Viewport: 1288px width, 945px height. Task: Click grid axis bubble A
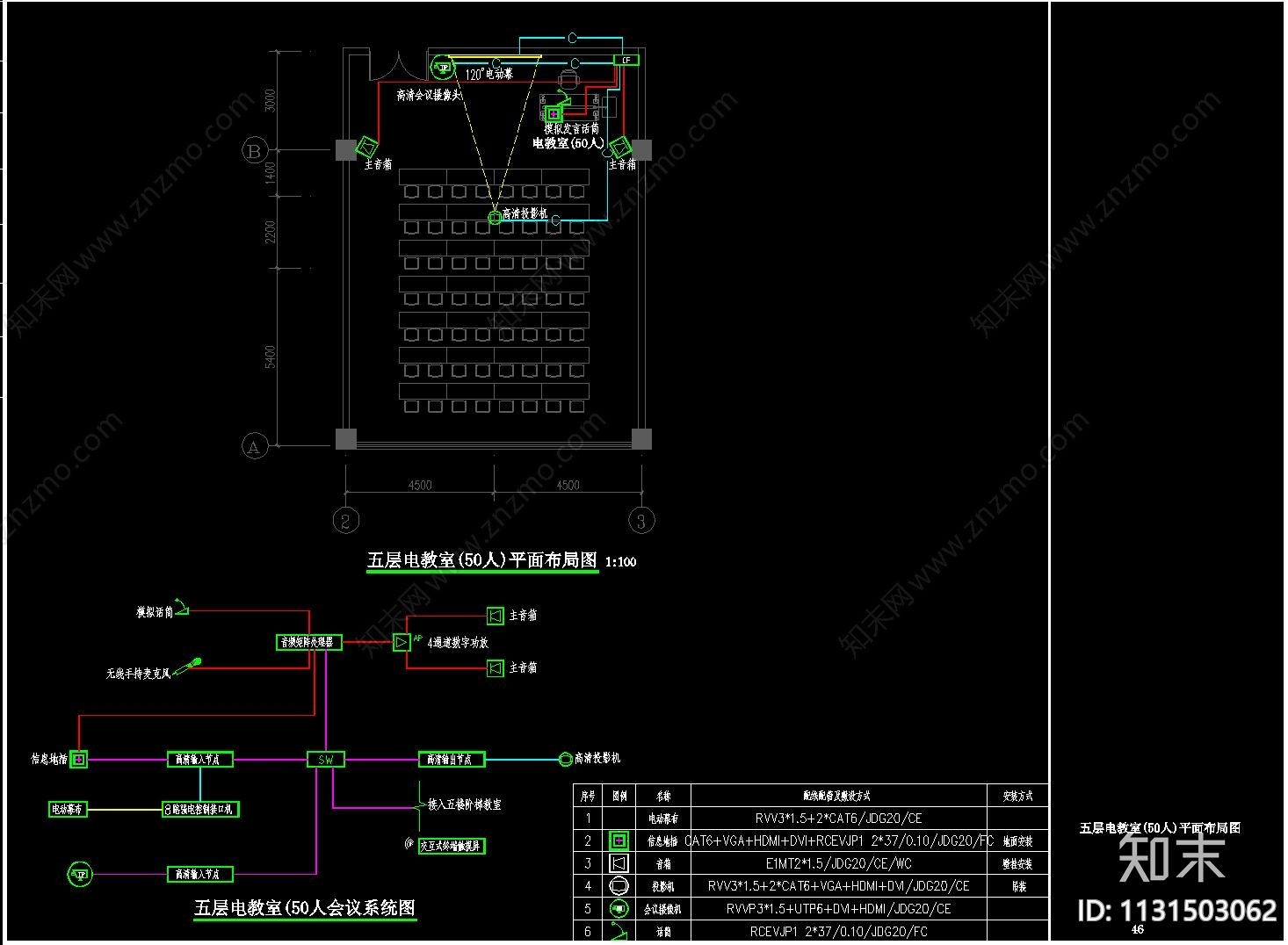tap(254, 445)
